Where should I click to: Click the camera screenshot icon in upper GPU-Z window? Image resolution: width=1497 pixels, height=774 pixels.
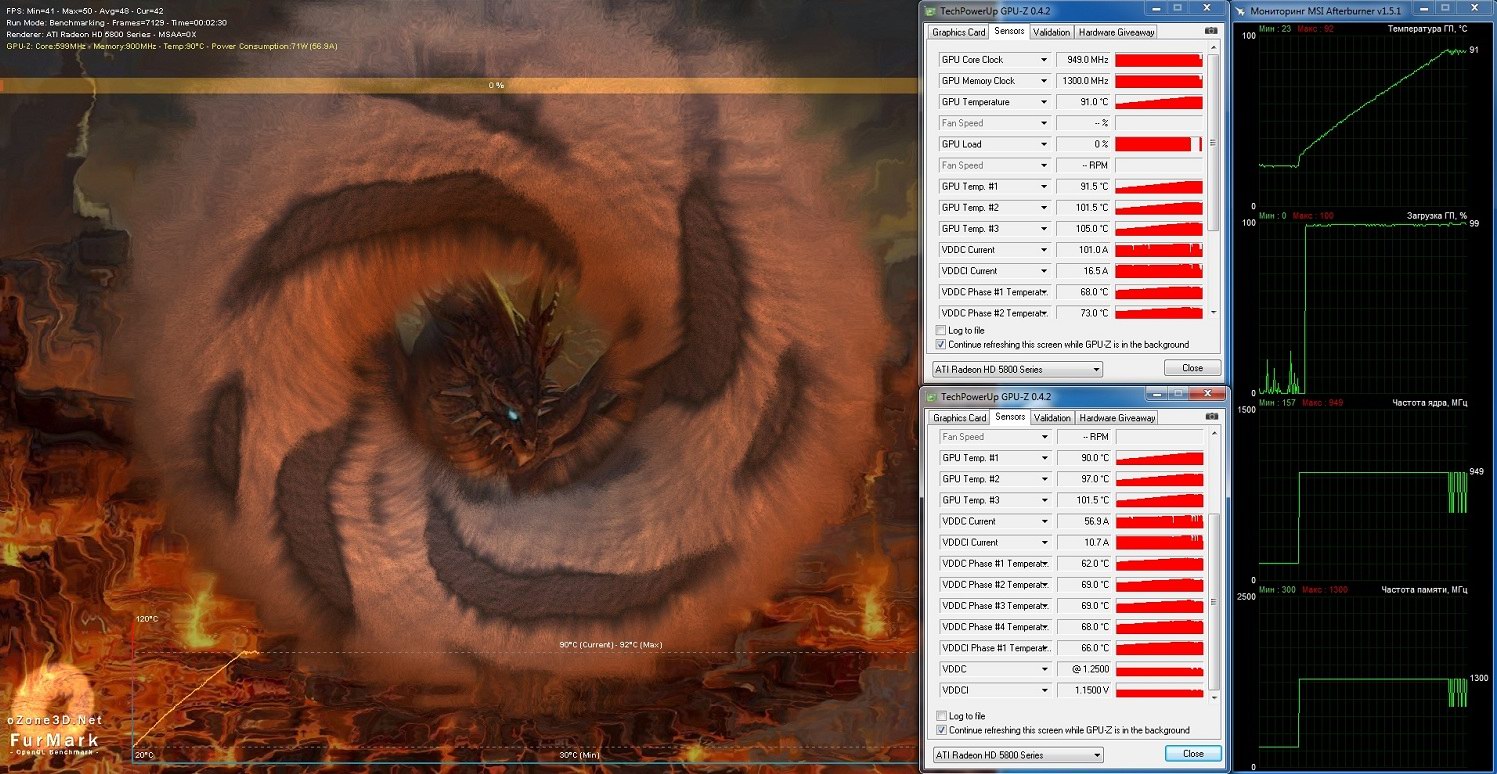coord(1211,32)
